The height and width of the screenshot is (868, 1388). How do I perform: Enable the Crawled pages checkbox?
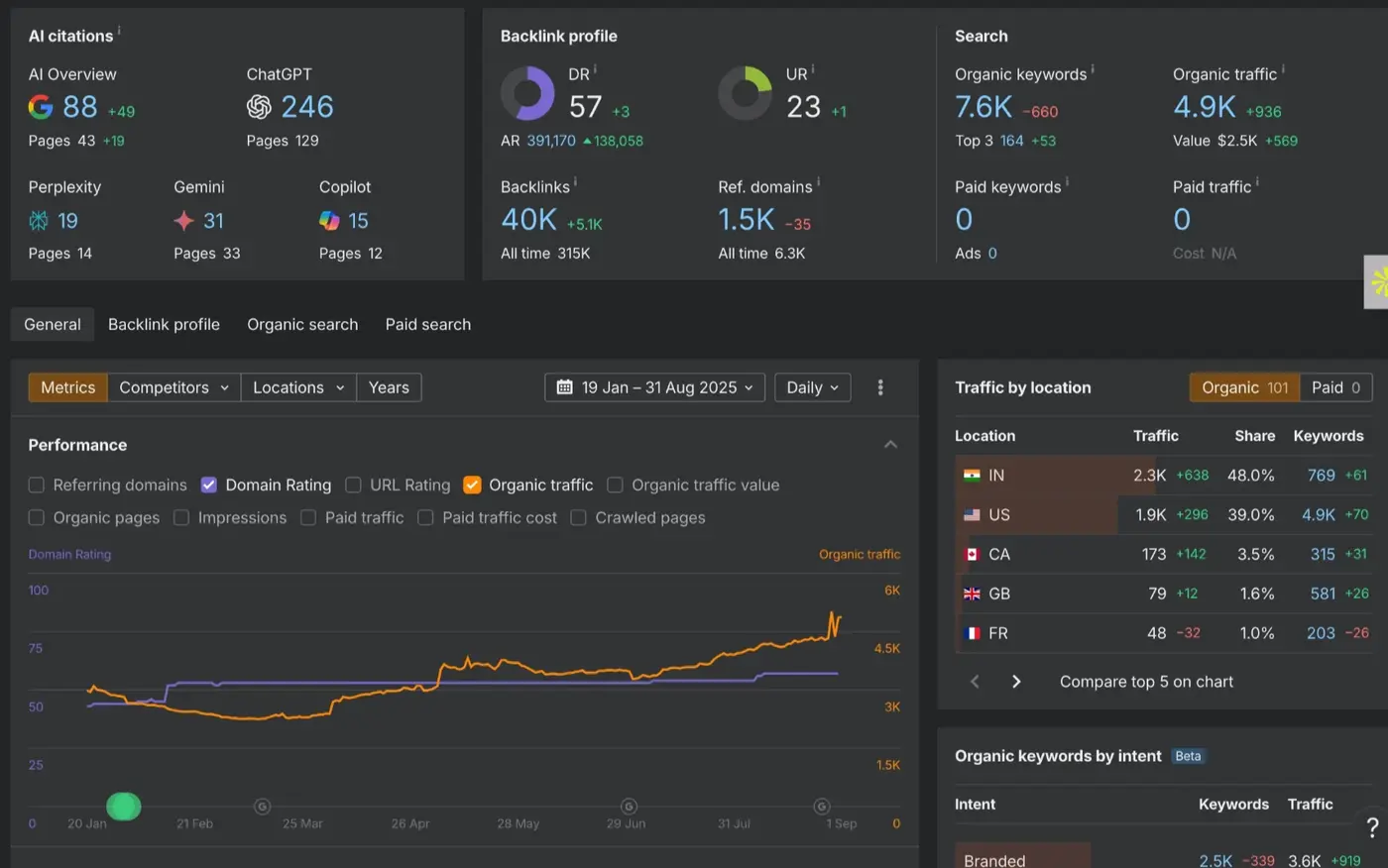coord(578,517)
